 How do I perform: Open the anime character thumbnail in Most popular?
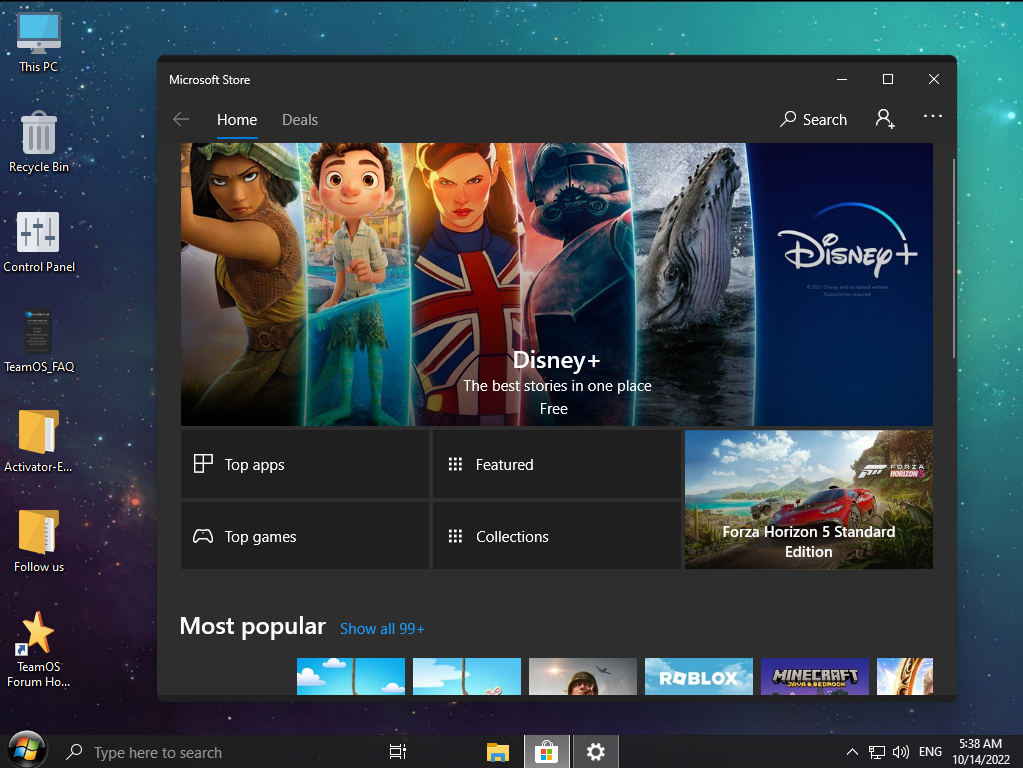[905, 677]
